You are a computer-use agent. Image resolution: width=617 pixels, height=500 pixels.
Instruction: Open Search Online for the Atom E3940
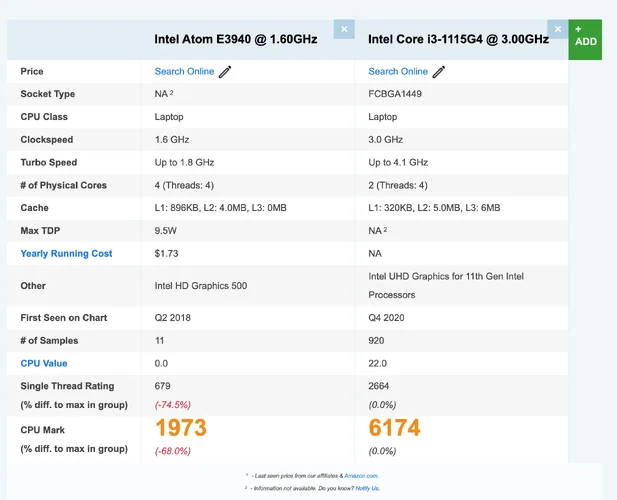click(x=184, y=71)
